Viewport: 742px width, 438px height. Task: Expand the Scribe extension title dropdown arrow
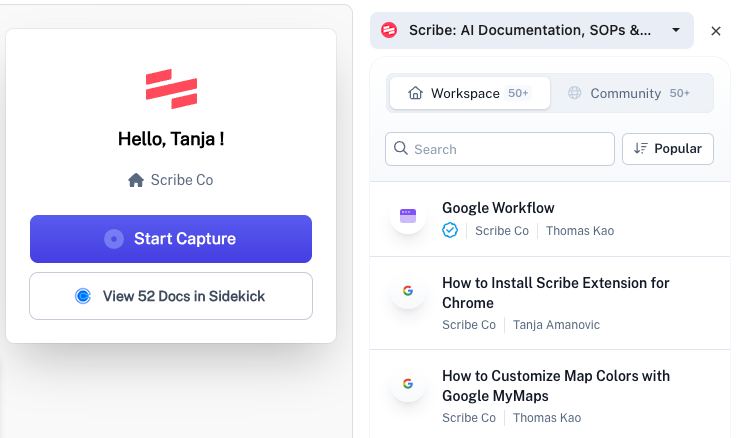pos(676,30)
